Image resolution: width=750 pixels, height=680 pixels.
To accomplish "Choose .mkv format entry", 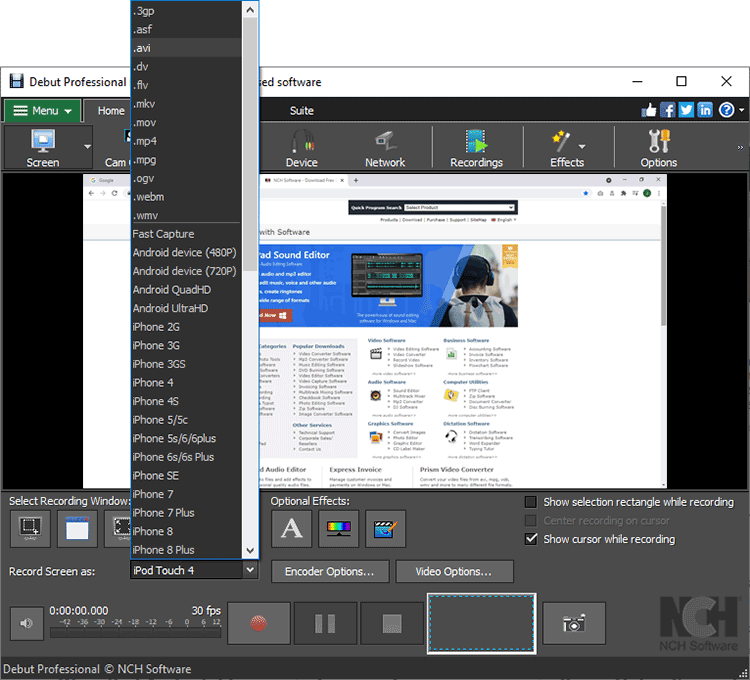I will click(x=186, y=104).
